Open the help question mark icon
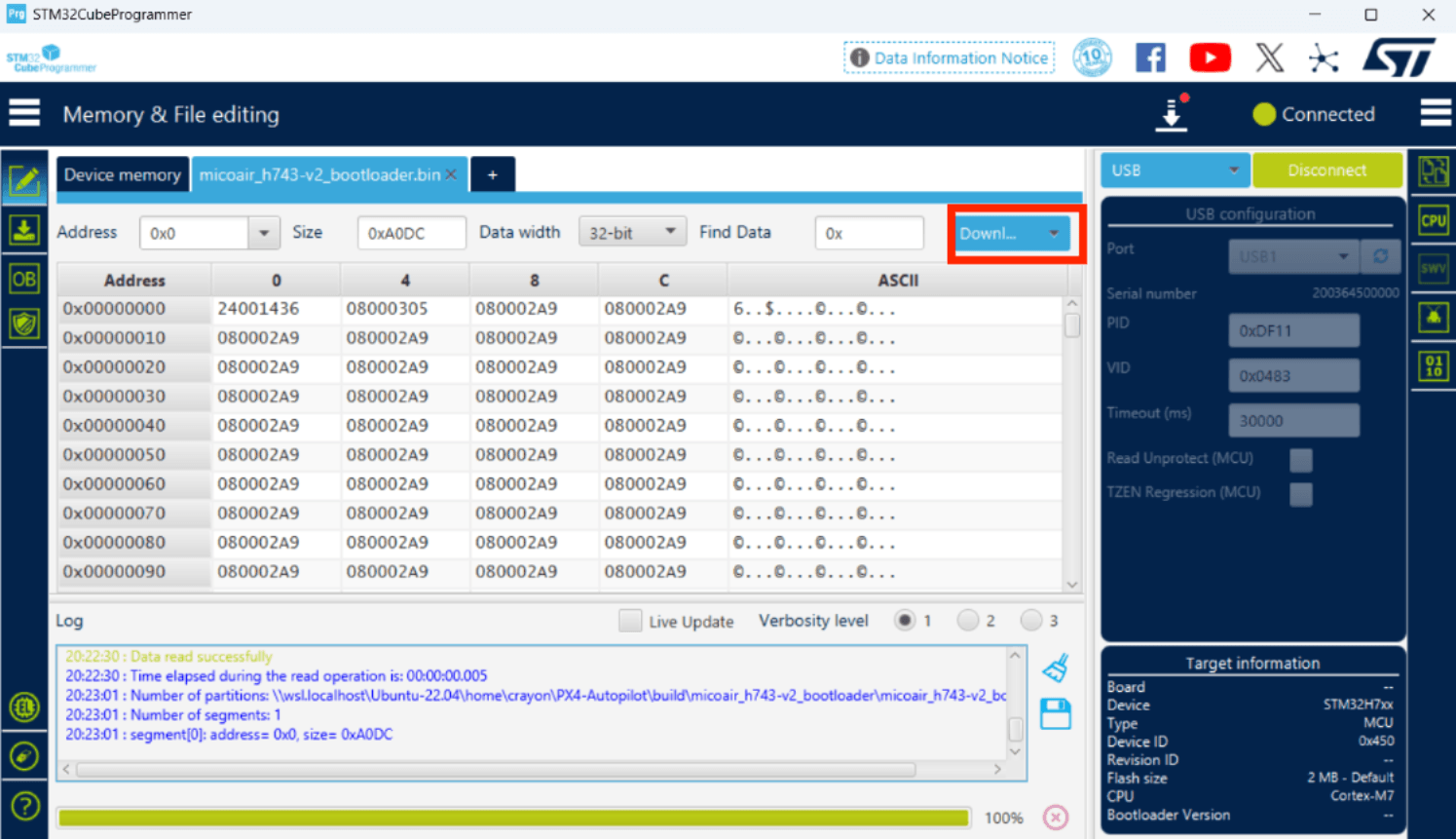The height and width of the screenshot is (839, 1456). pos(24,806)
